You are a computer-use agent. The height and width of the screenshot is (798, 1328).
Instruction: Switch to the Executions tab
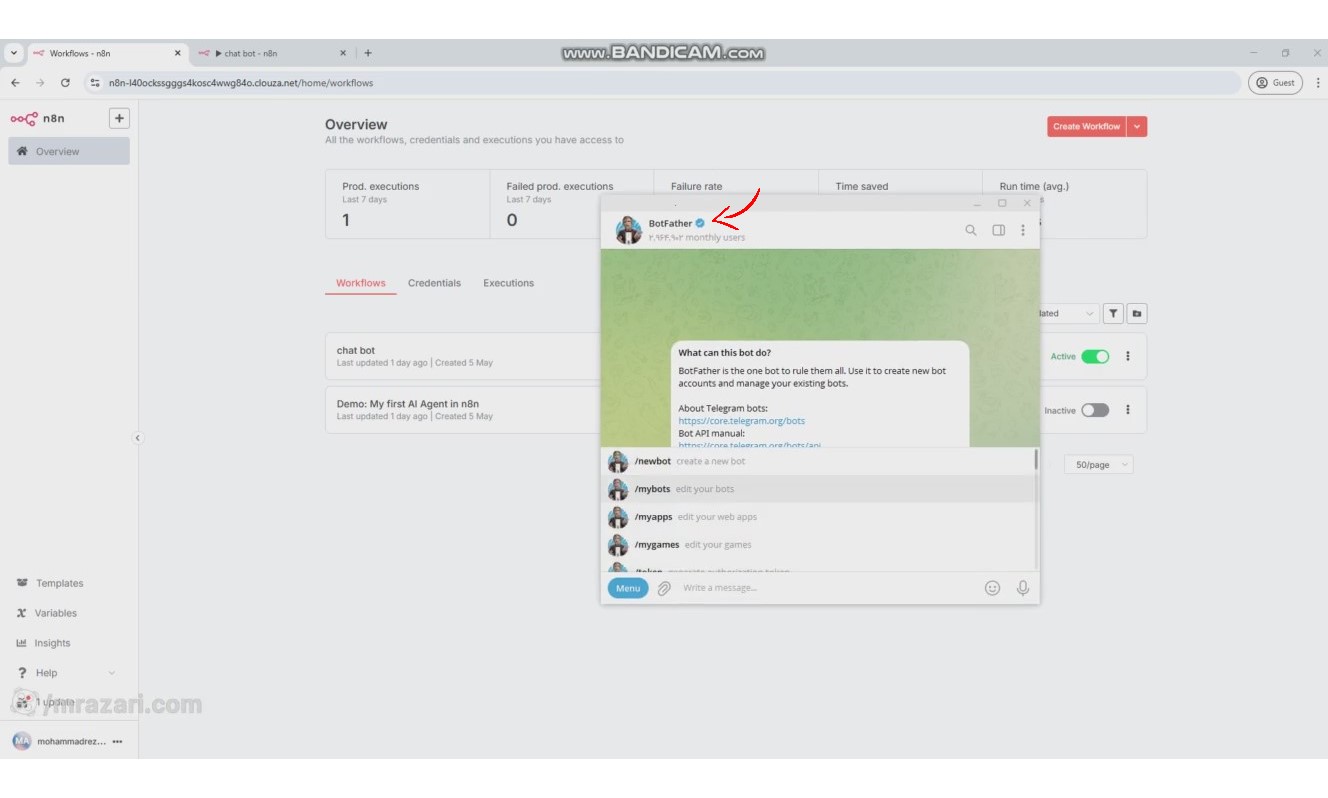[x=508, y=283]
